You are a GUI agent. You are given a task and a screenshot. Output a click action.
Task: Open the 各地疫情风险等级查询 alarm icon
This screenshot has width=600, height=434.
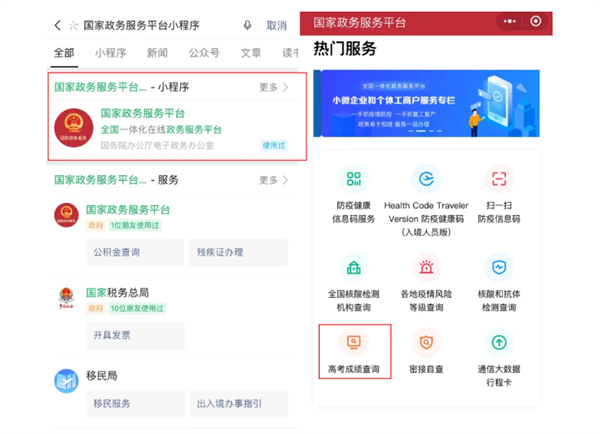pyautogui.click(x=426, y=267)
